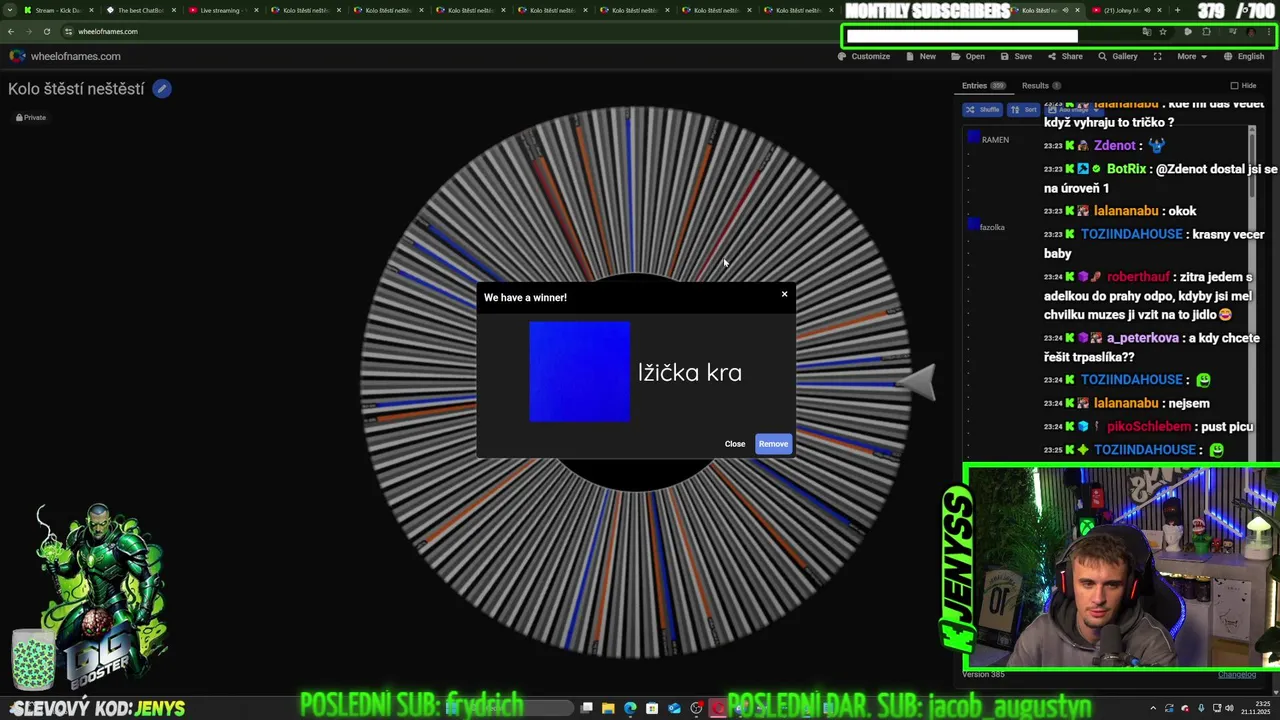Image resolution: width=1280 pixels, height=720 pixels.
Task: Edit the wheel title with pencil icon
Action: pos(162,89)
